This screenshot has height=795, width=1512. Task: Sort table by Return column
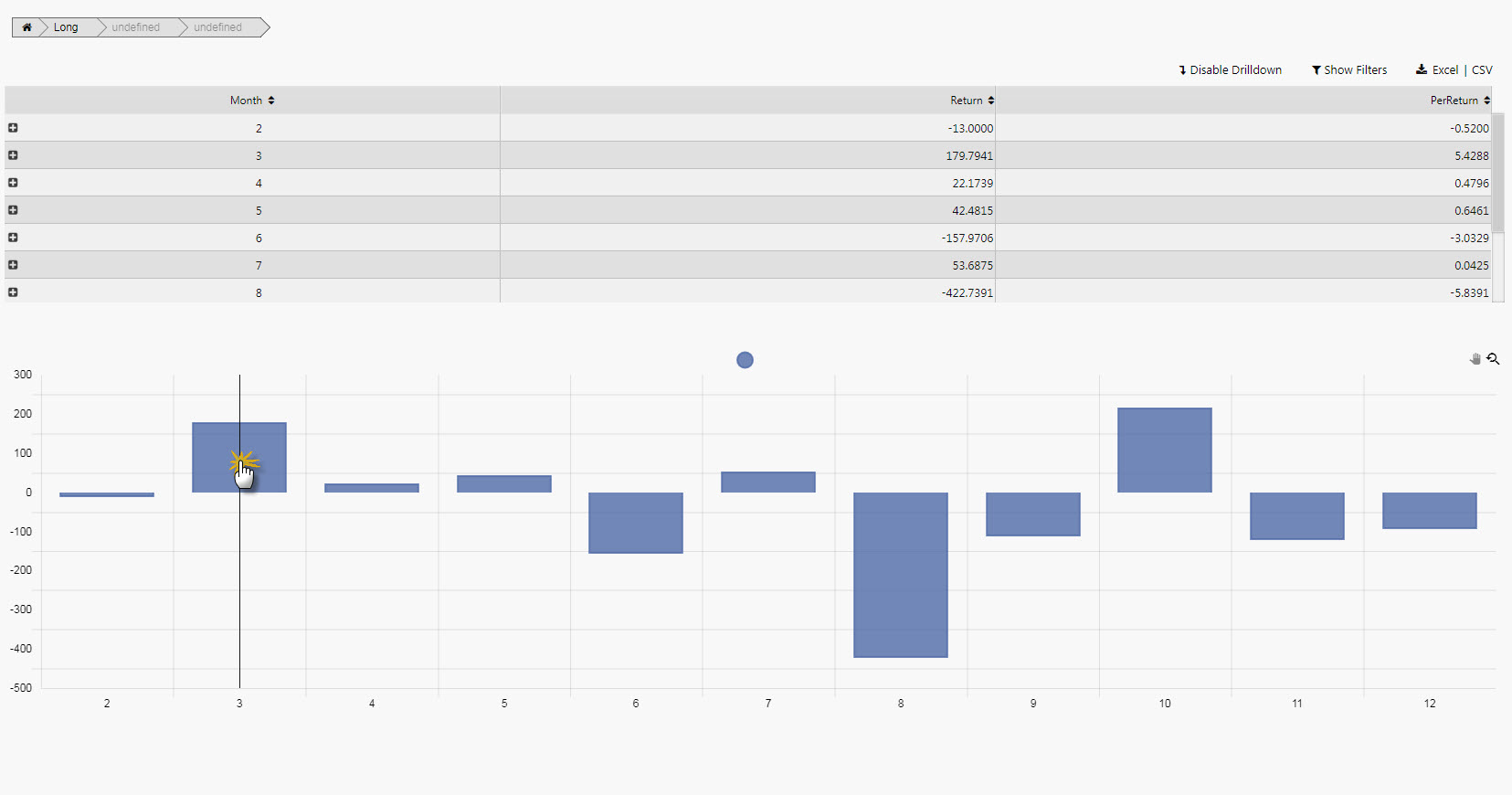(x=990, y=101)
